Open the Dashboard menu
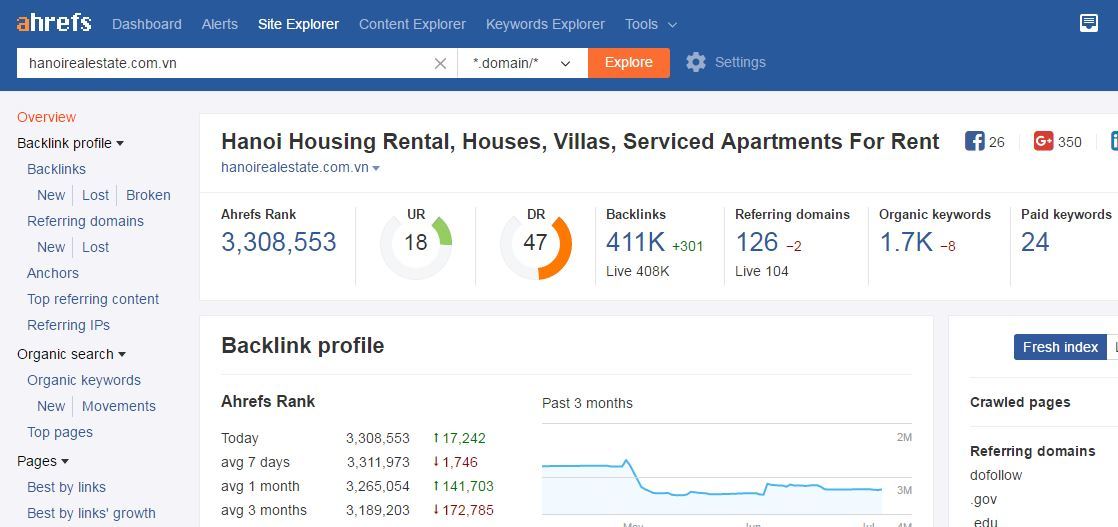 [x=147, y=24]
